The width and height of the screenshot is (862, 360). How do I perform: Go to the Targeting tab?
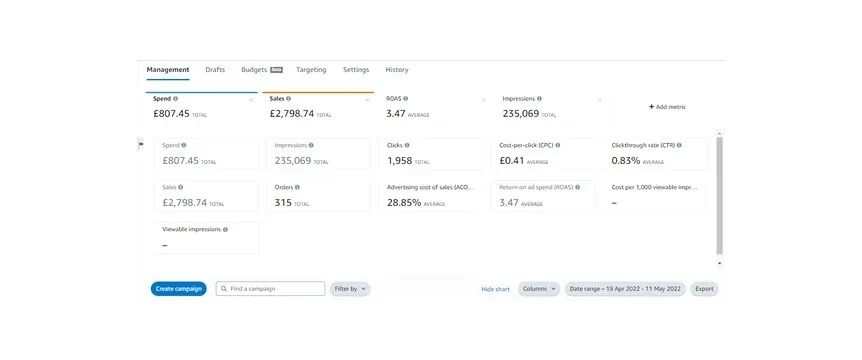tap(311, 70)
